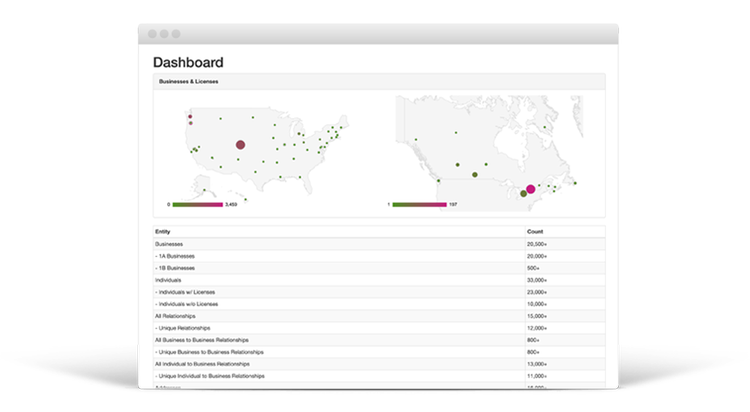Click the Businesses & Licenses panel header
The height and width of the screenshot is (412, 750).
(x=189, y=81)
